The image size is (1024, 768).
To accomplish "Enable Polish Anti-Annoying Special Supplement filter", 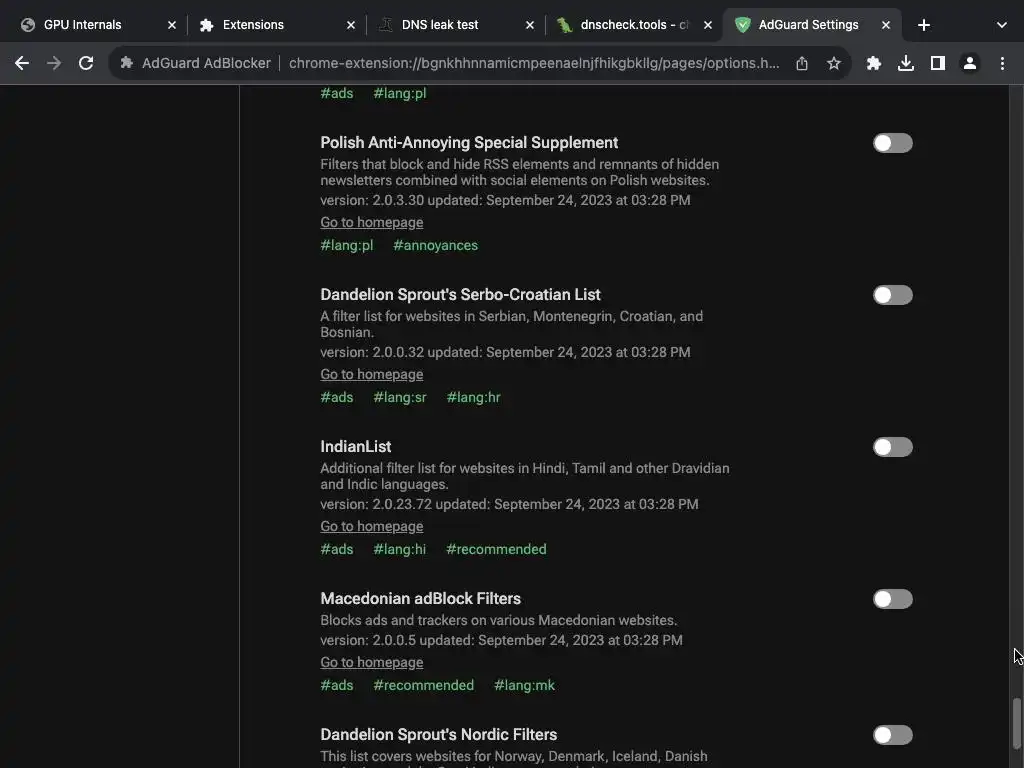I will click(x=892, y=143).
